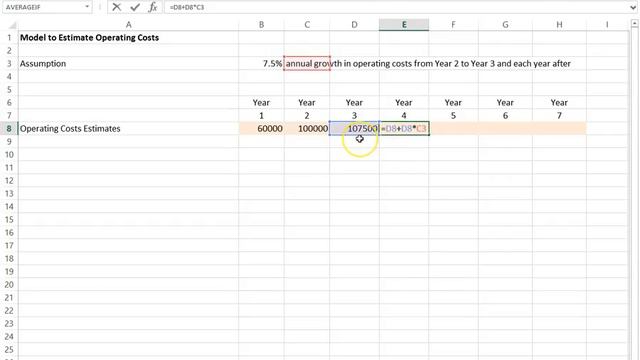This screenshot has width=640, height=360.
Task: Click the year number 5 cell
Action: [453, 116]
